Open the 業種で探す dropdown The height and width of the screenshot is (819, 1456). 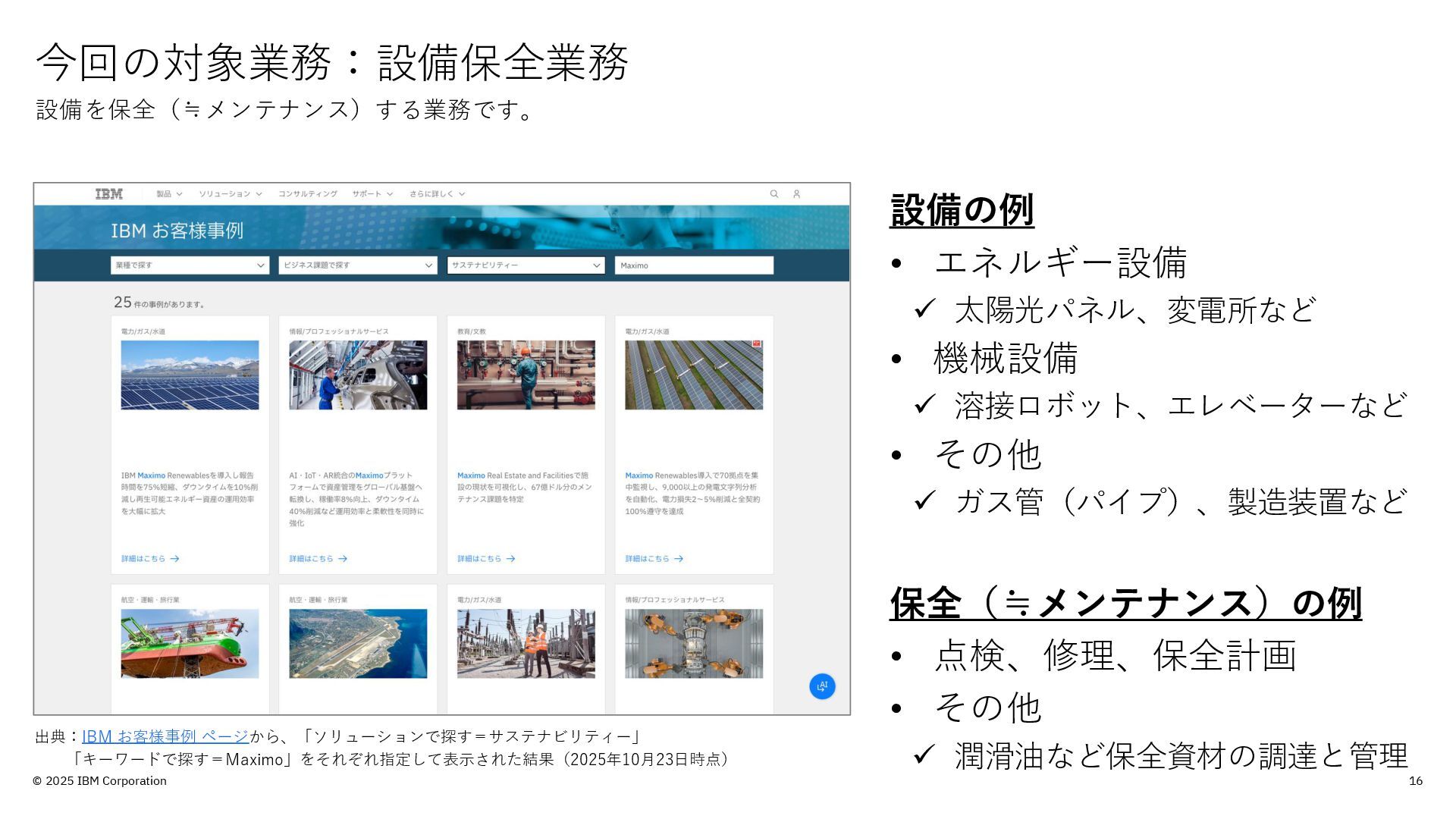[190, 265]
